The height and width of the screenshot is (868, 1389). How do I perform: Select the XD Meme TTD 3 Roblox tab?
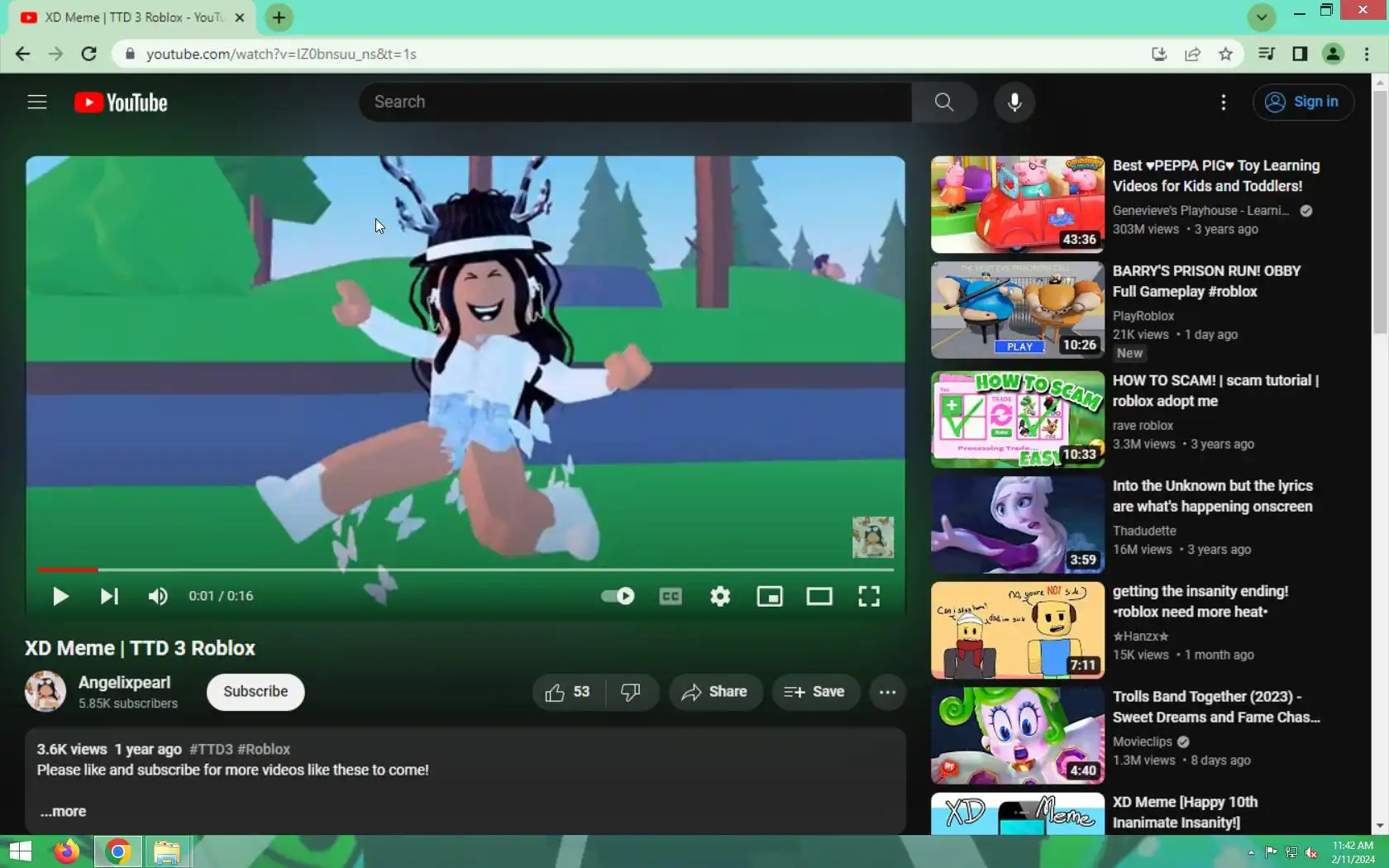tap(132, 17)
